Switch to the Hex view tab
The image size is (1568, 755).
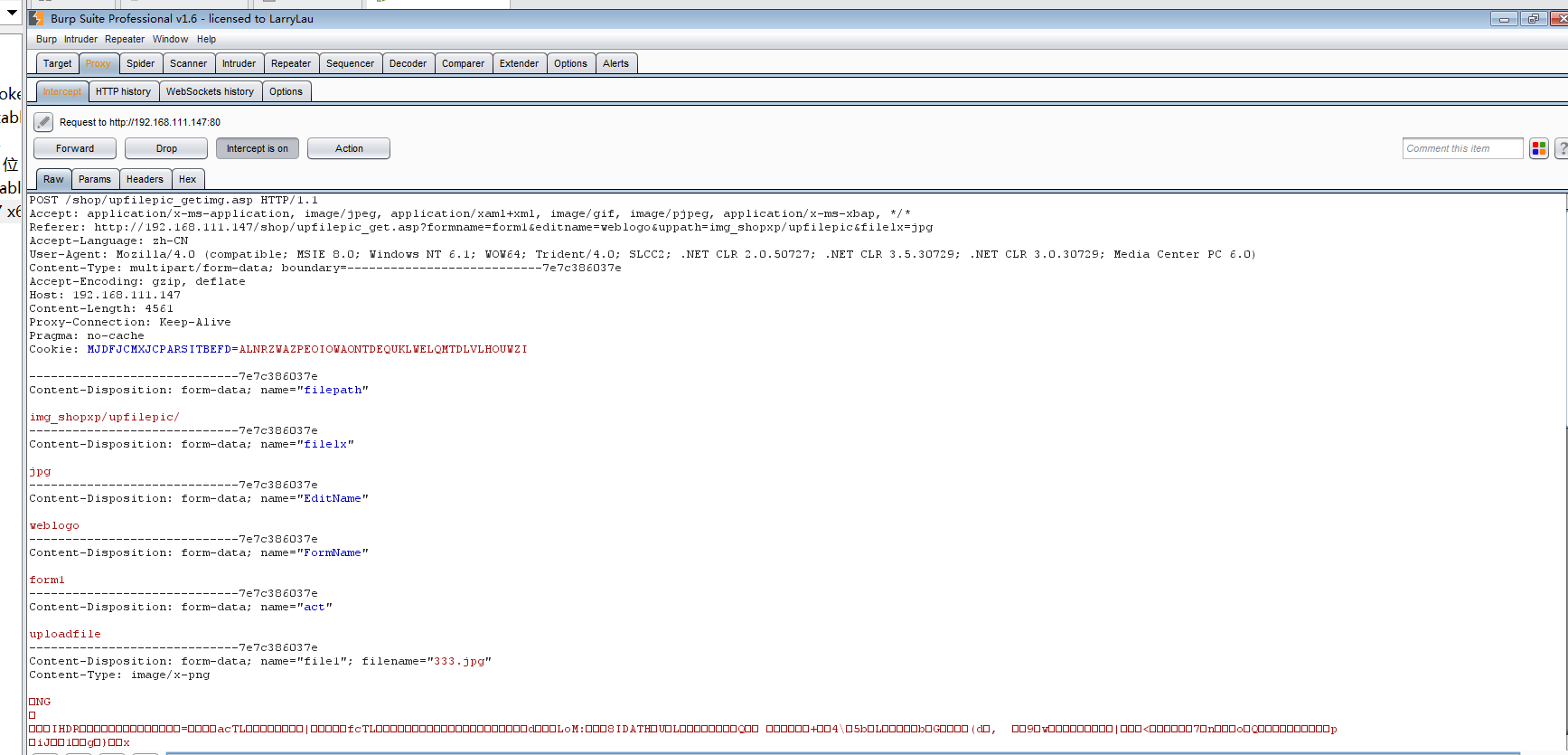point(187,179)
